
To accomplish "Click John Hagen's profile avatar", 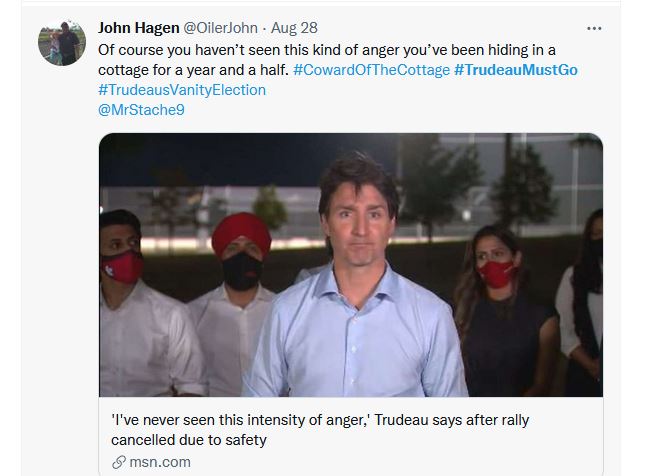I will point(62,42).
